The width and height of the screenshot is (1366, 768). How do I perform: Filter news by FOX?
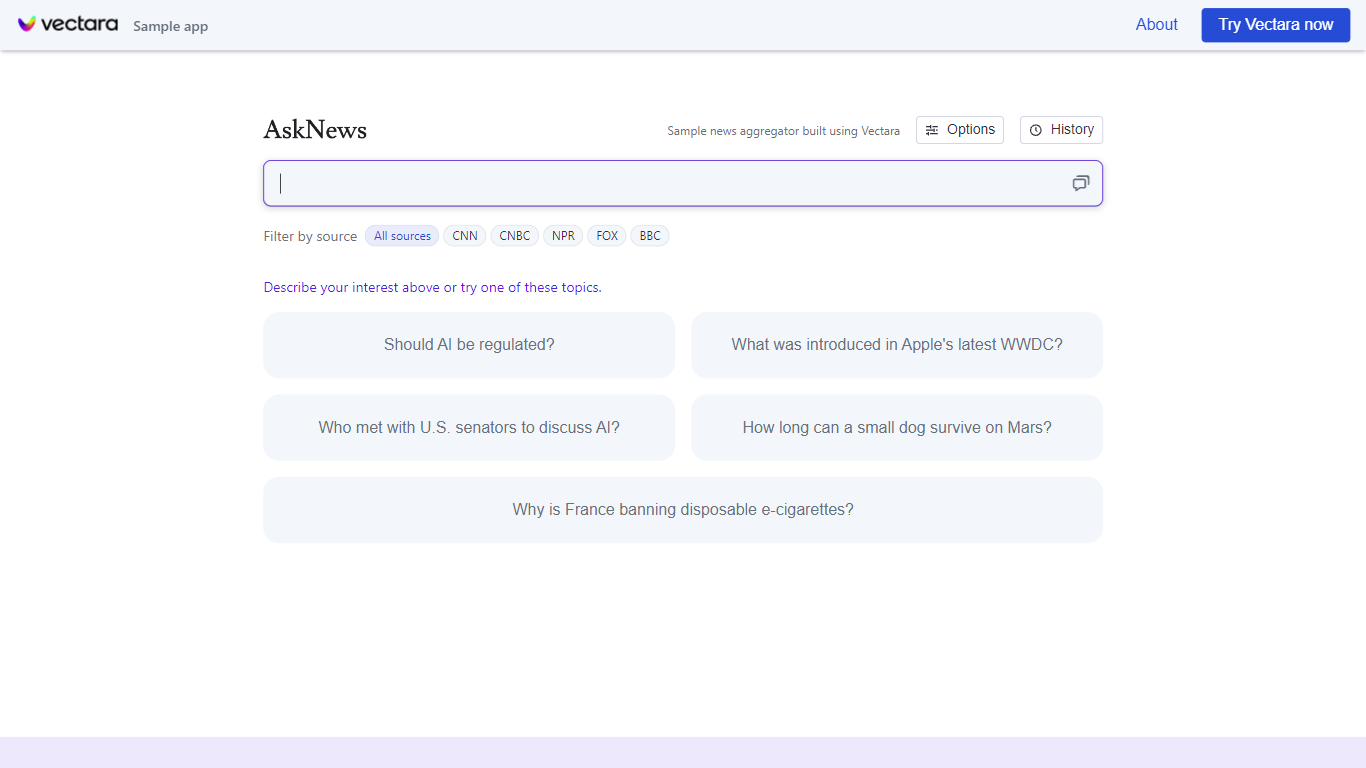607,236
